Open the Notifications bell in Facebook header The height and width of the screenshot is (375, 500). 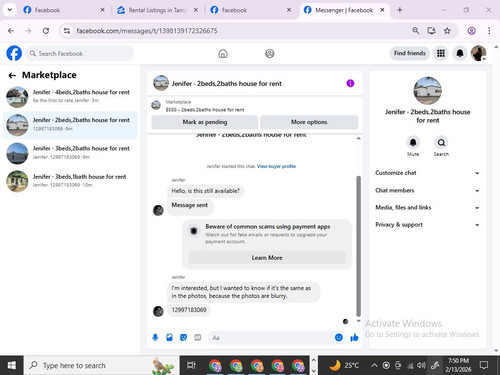460,53
